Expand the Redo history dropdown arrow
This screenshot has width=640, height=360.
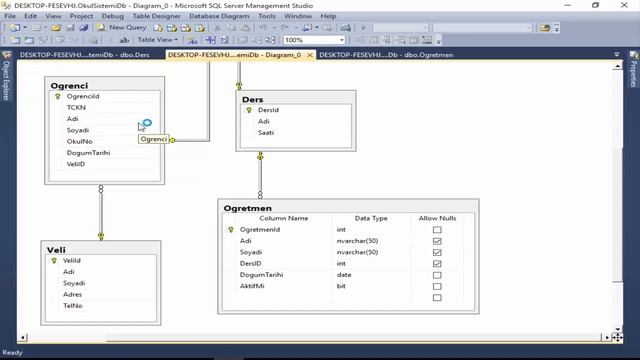click(x=296, y=28)
